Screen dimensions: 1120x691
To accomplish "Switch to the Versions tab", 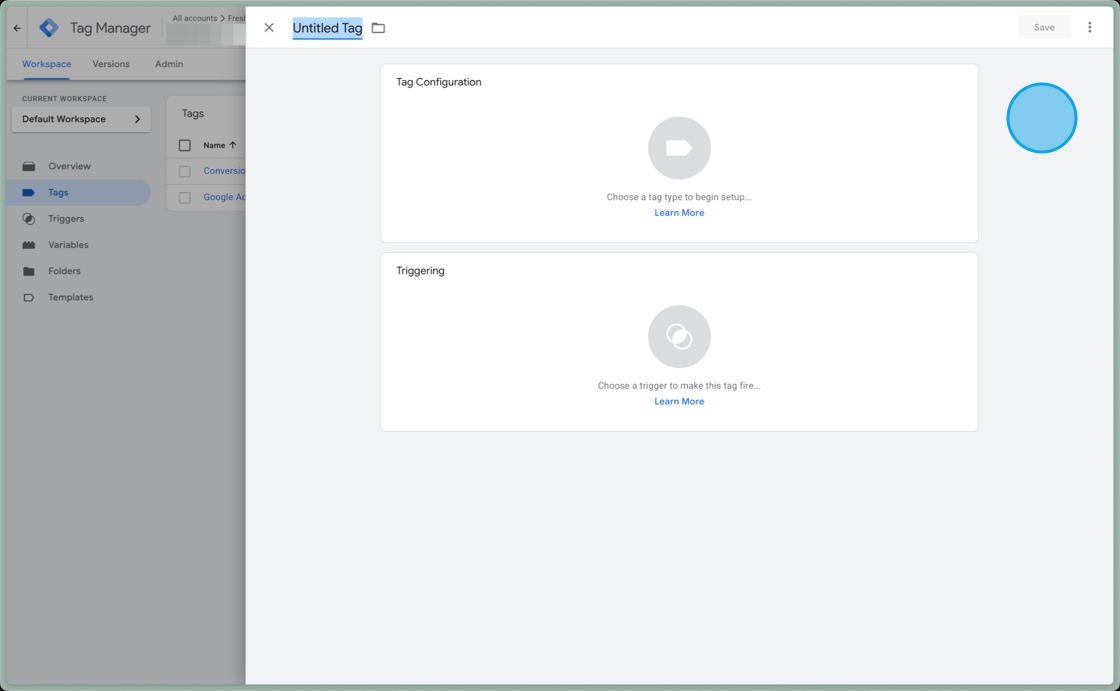I will 111,64.
